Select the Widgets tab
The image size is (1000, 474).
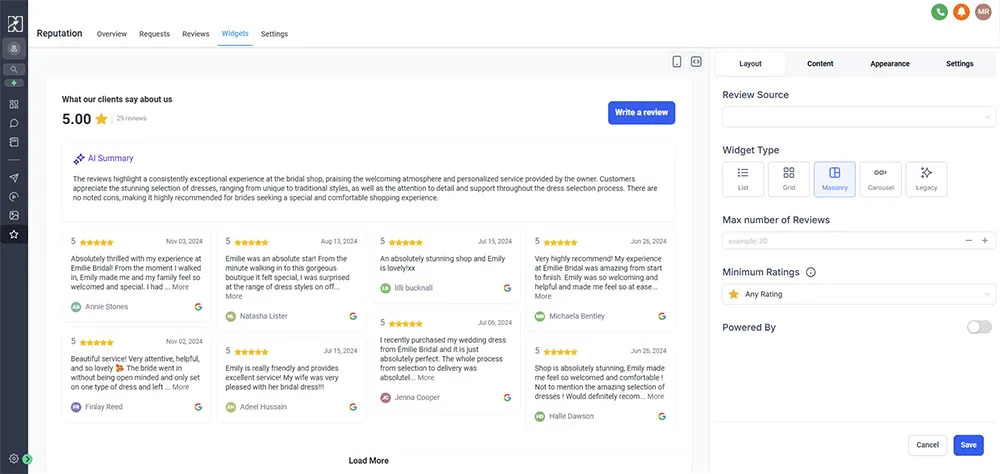(x=235, y=34)
